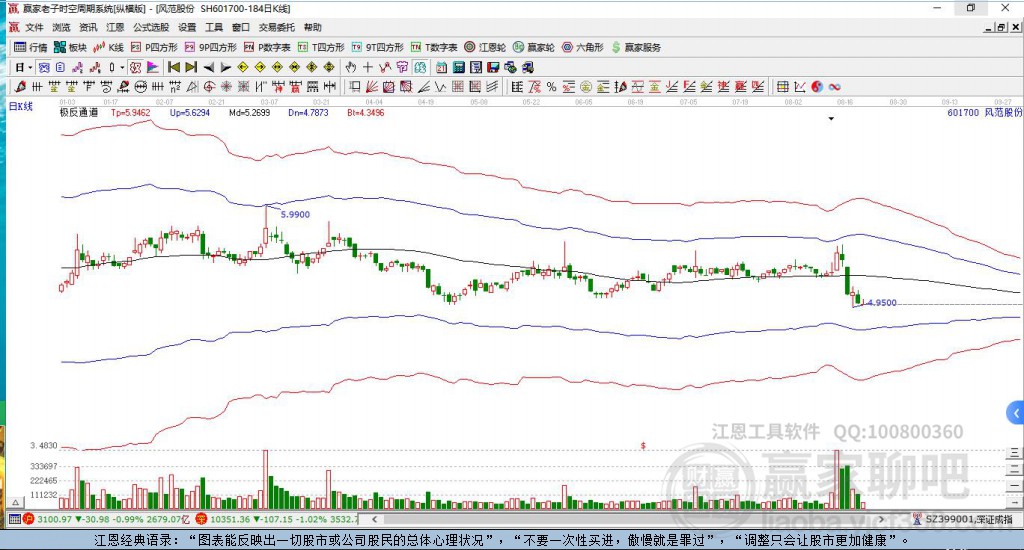
Task: Expand the candle style dropdown arrow
Action: click(x=122, y=67)
